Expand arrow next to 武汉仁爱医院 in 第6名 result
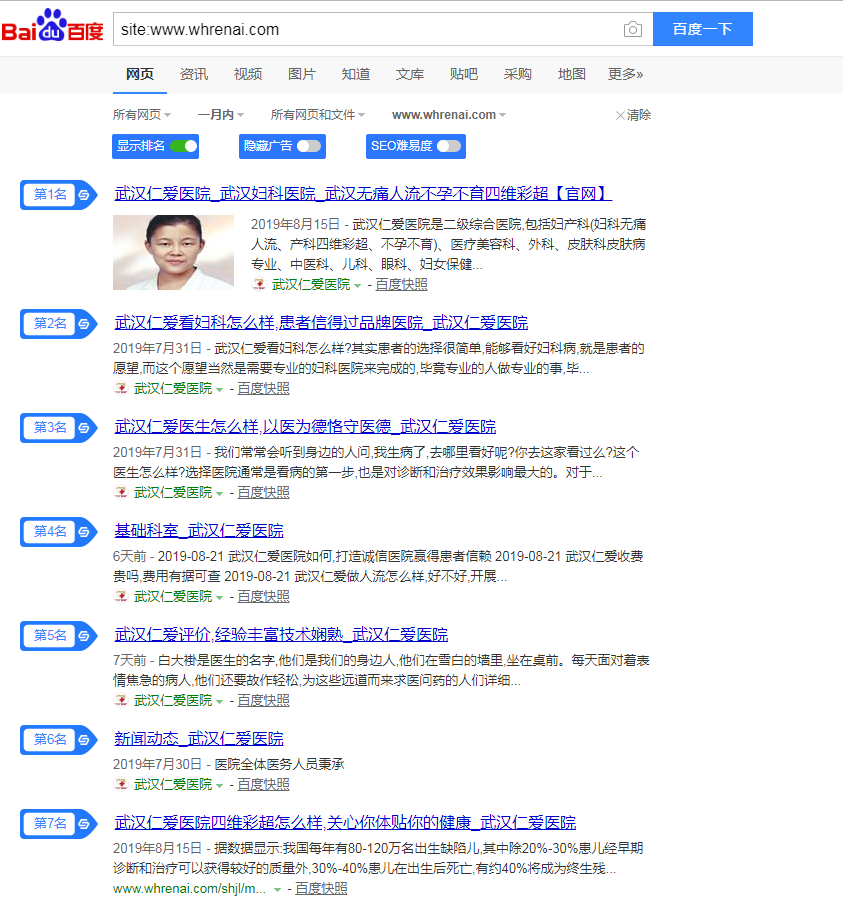Image resolution: width=843 pixels, height=911 pixels. 219,786
